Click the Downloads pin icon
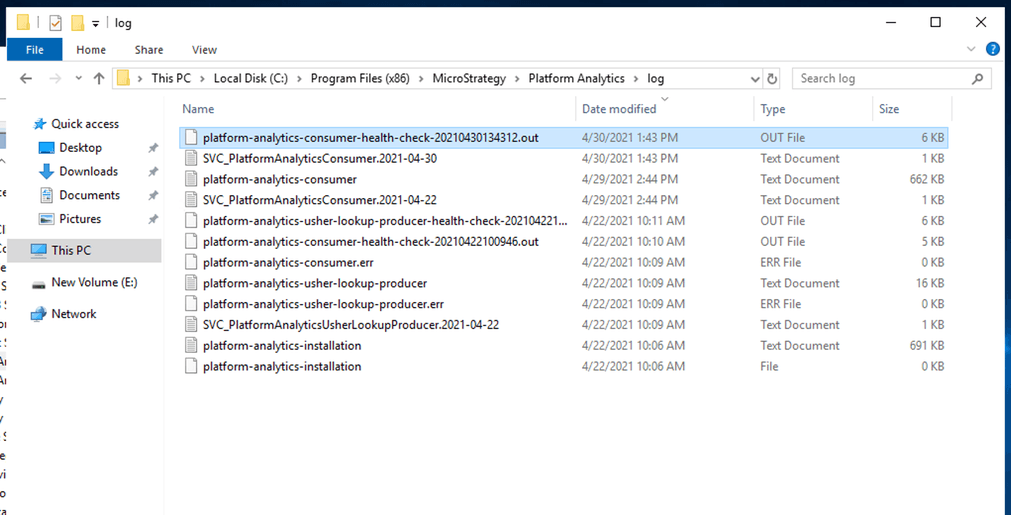This screenshot has width=1011, height=515. 153,172
